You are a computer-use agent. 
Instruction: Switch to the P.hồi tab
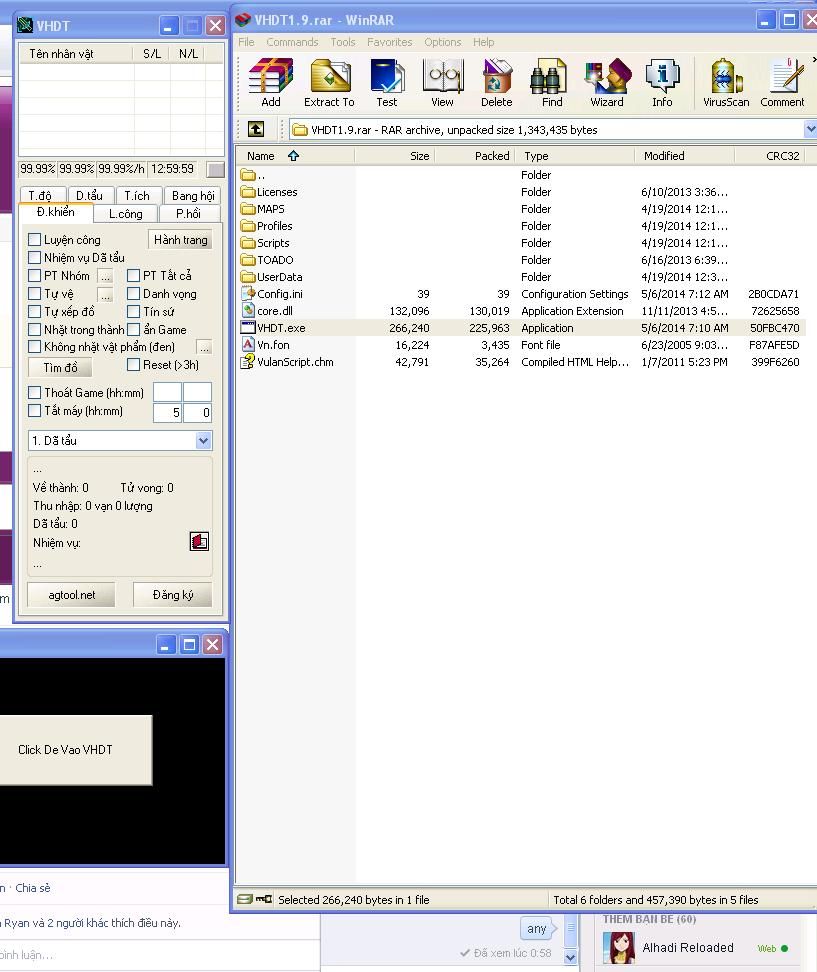tap(188, 213)
